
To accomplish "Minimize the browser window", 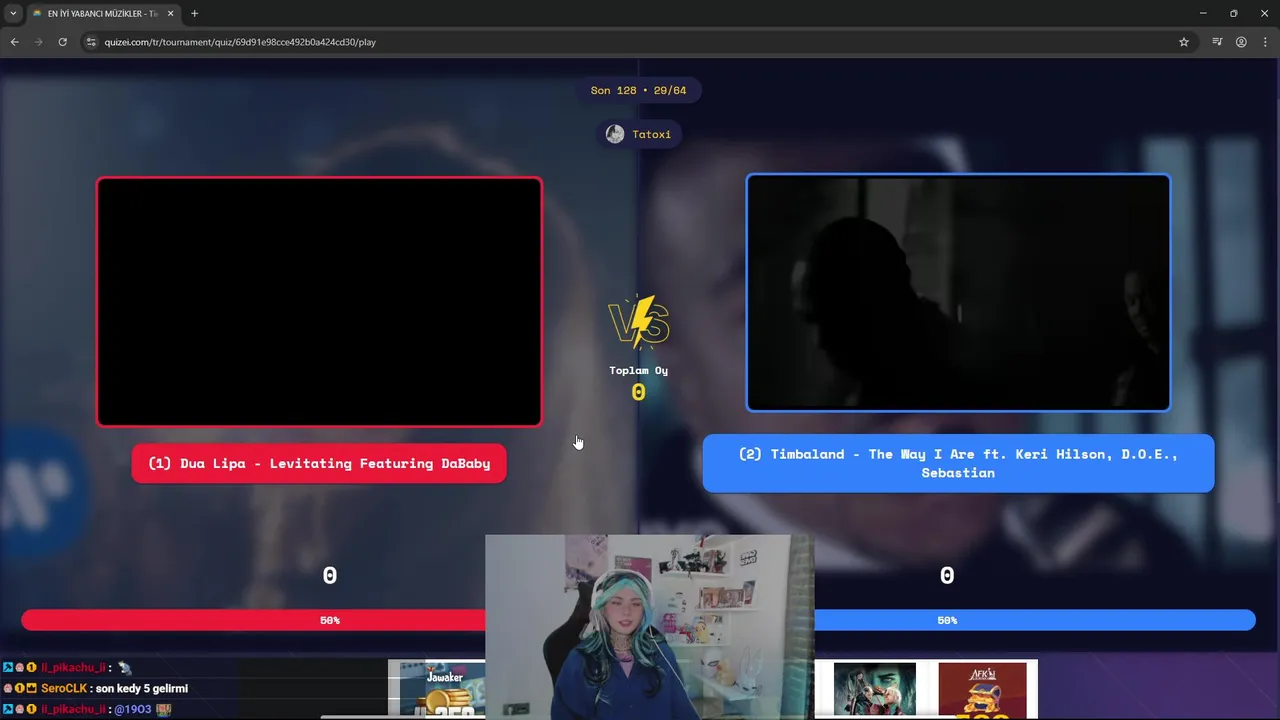I will pyautogui.click(x=1203, y=13).
